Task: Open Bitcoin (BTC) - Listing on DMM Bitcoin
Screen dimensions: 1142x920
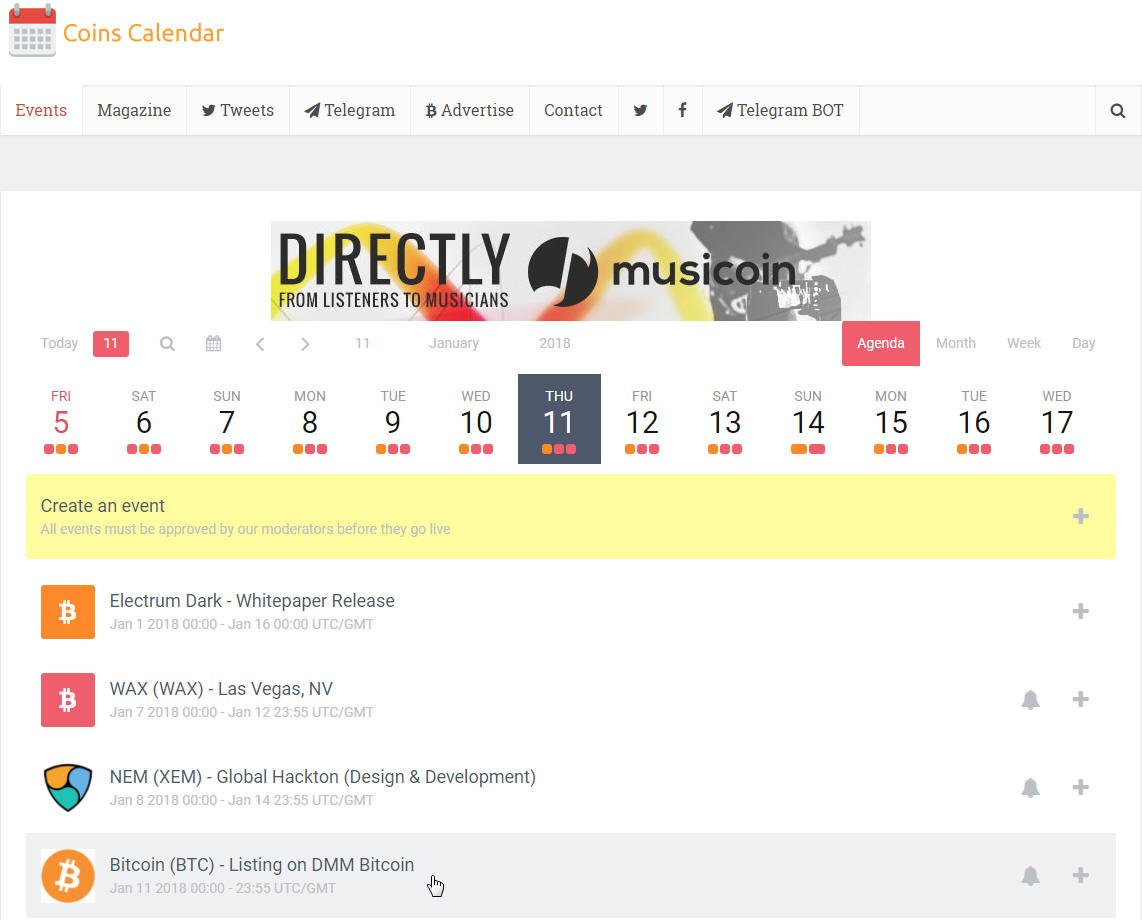Action: tap(261, 865)
